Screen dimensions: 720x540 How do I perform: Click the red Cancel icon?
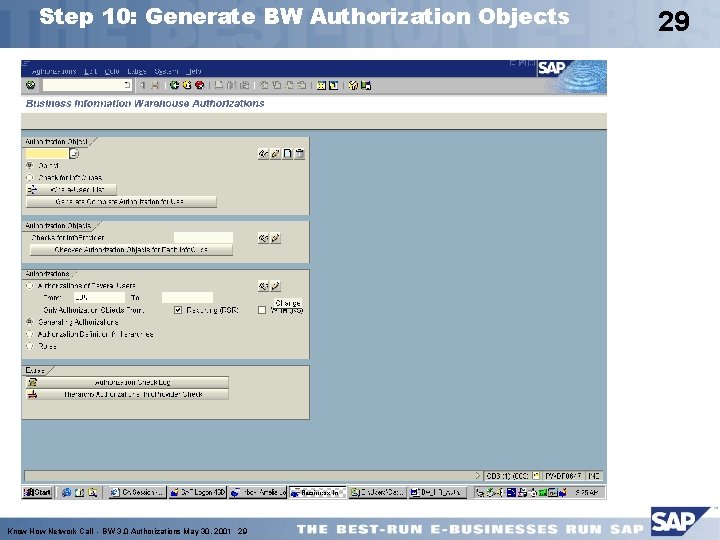200,85
